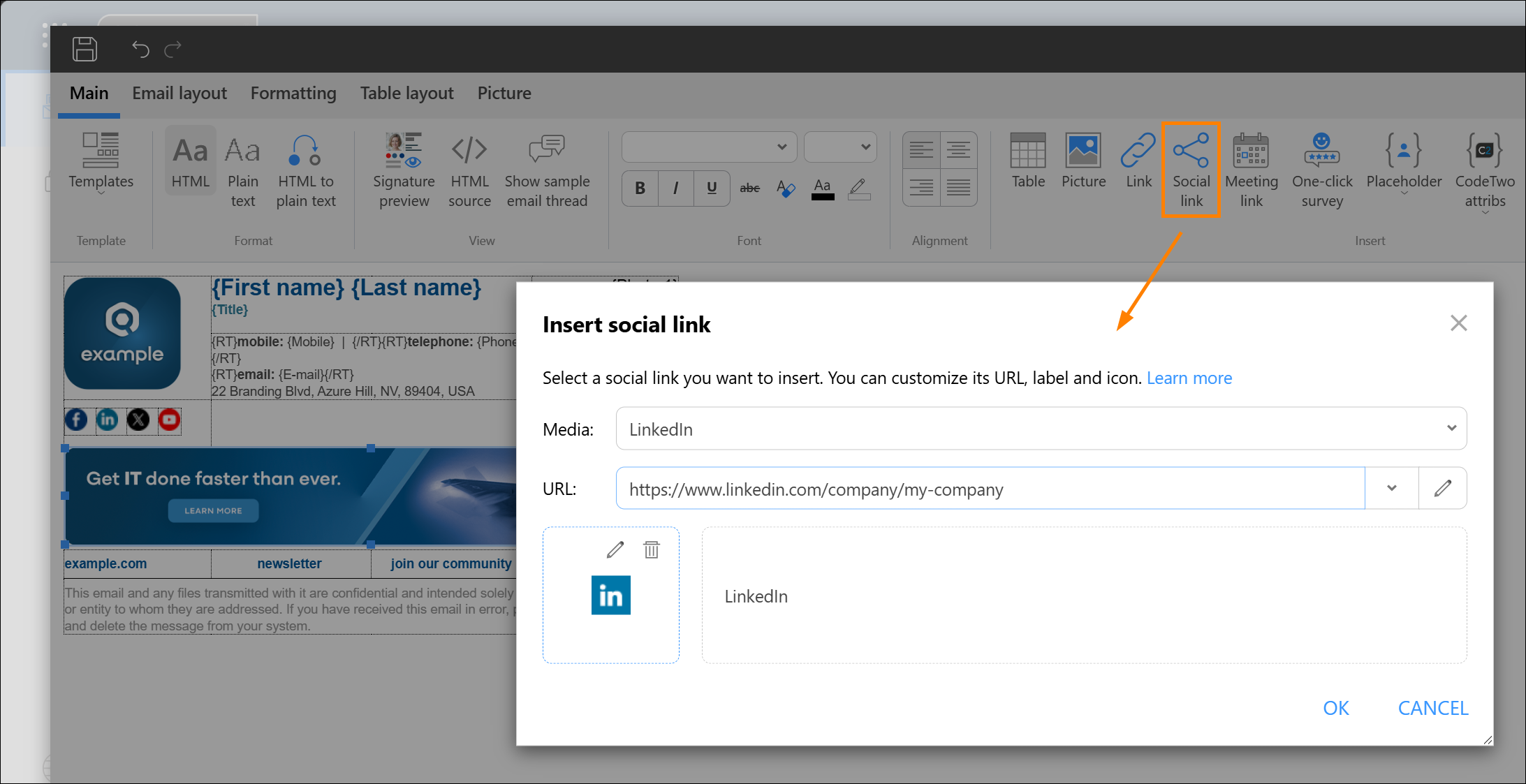Image resolution: width=1526 pixels, height=784 pixels.
Task: Click the example logo image
Action: [122, 334]
